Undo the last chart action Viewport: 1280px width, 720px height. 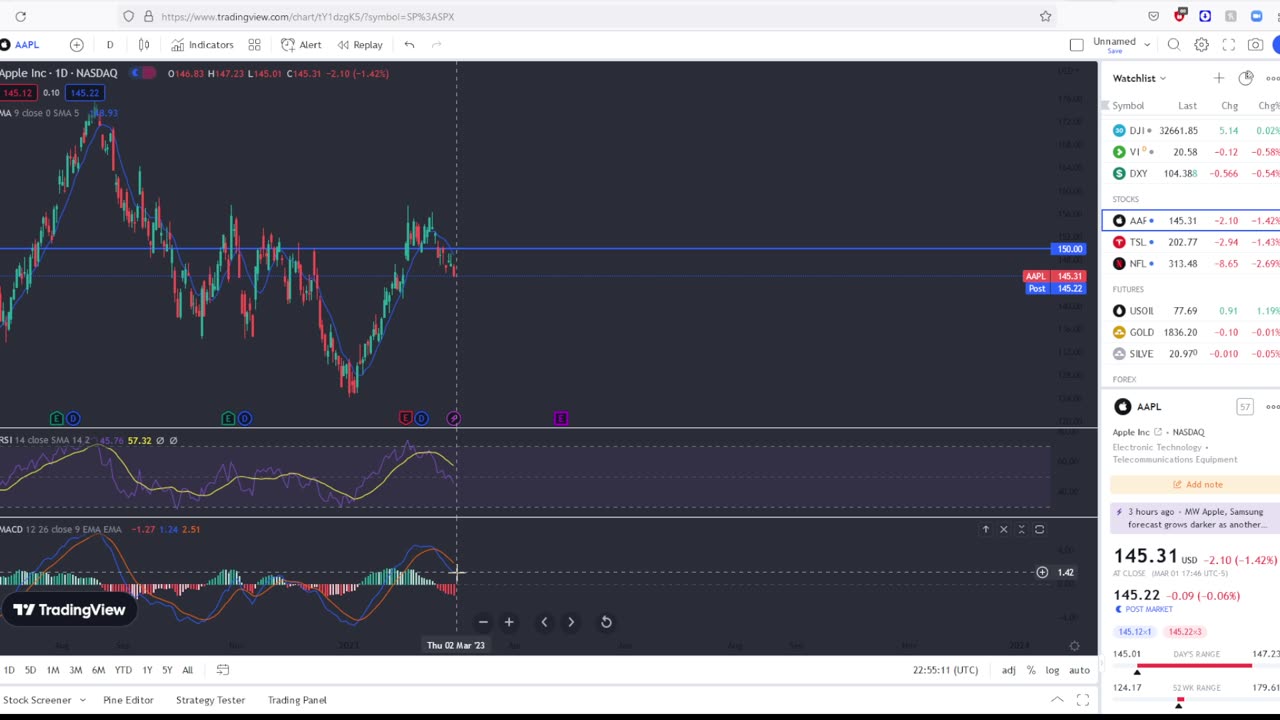[x=409, y=44]
